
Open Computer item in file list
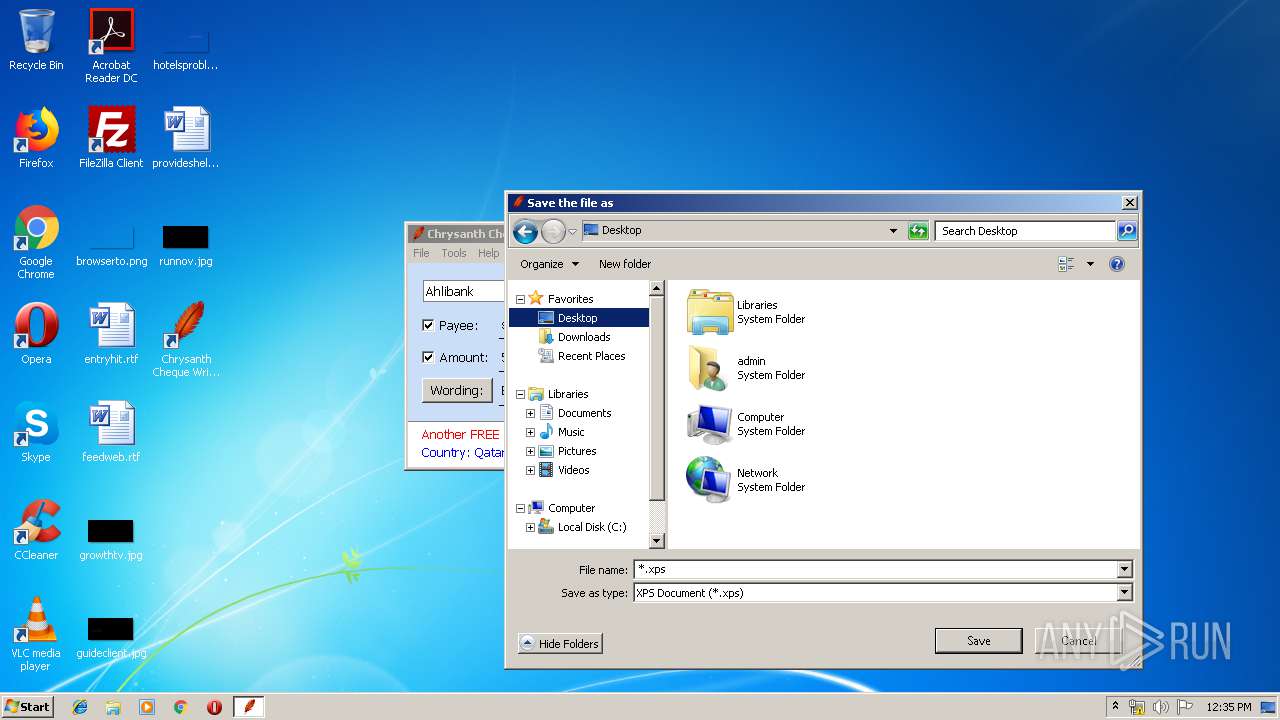pos(746,424)
